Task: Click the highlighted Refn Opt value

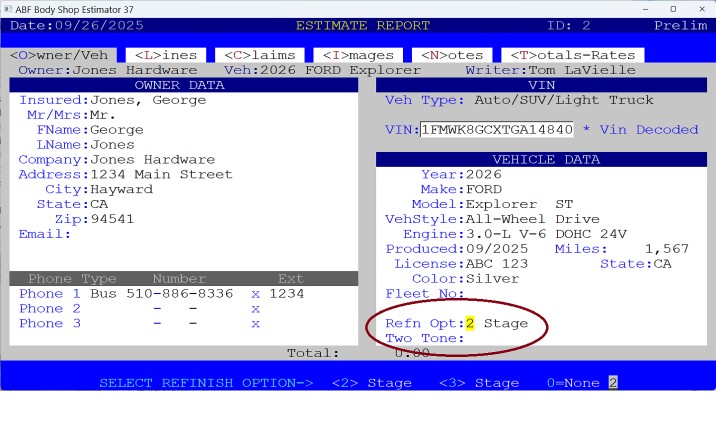Action: pyautogui.click(x=468, y=324)
